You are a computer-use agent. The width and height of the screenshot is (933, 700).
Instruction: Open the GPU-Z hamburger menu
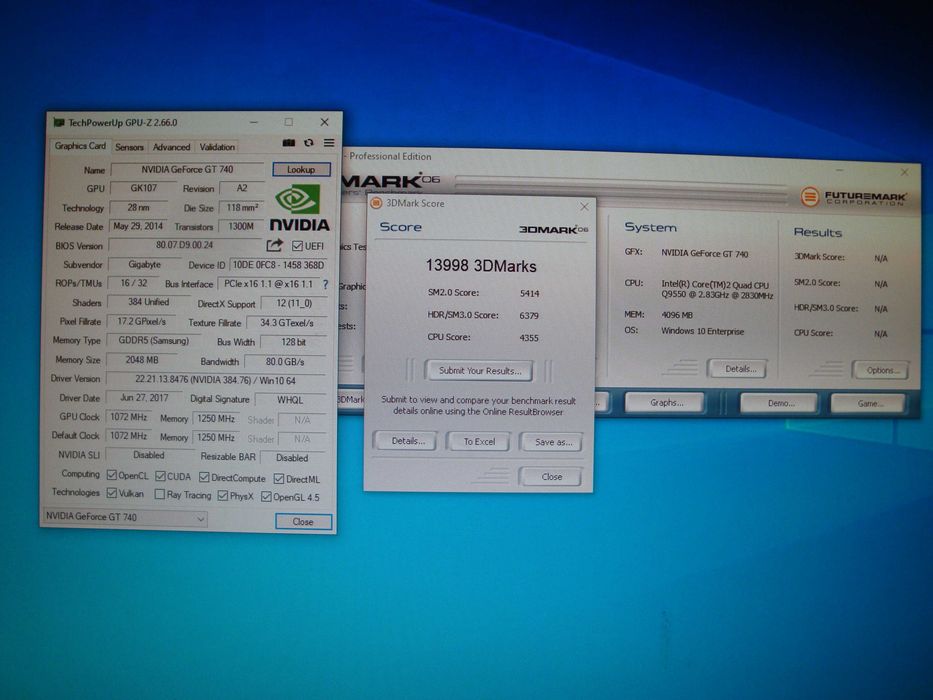coord(328,143)
